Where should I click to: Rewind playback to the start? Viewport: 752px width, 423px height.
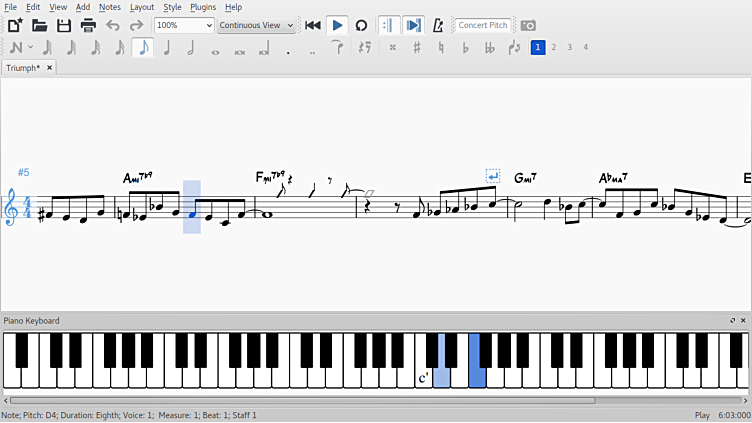click(x=313, y=25)
